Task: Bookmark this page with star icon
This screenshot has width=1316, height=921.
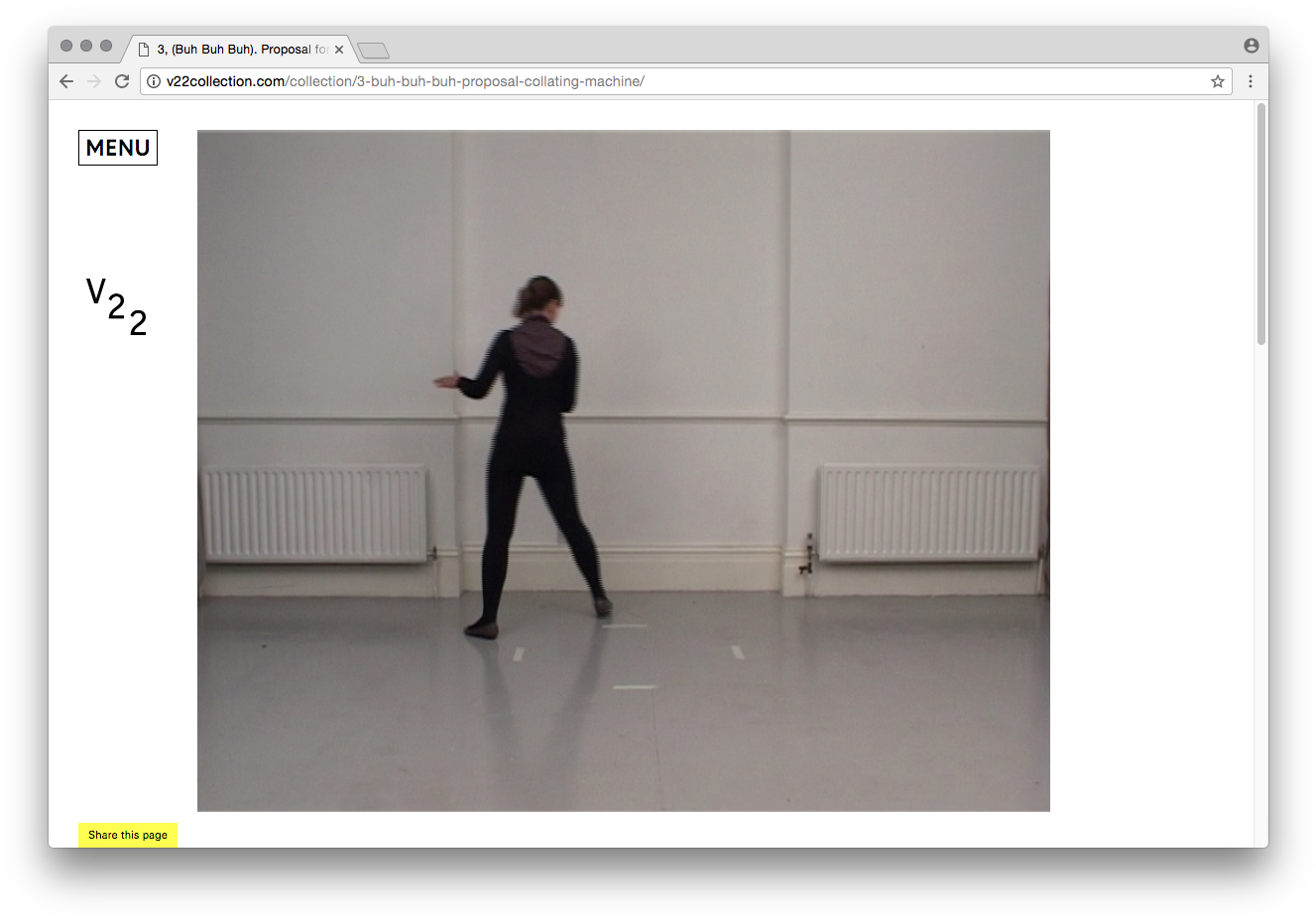Action: [1218, 81]
